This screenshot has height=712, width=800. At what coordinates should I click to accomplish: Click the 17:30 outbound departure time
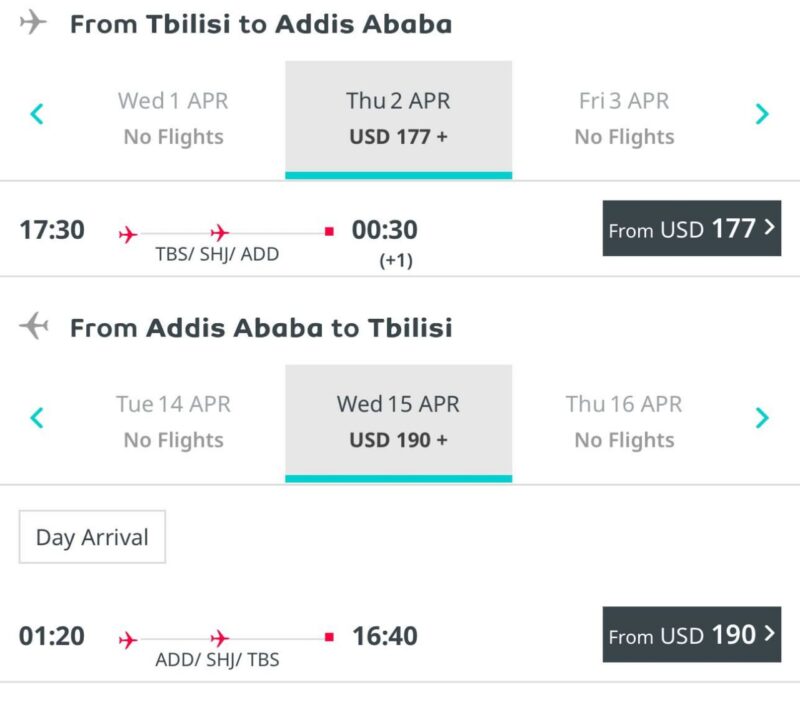52,230
